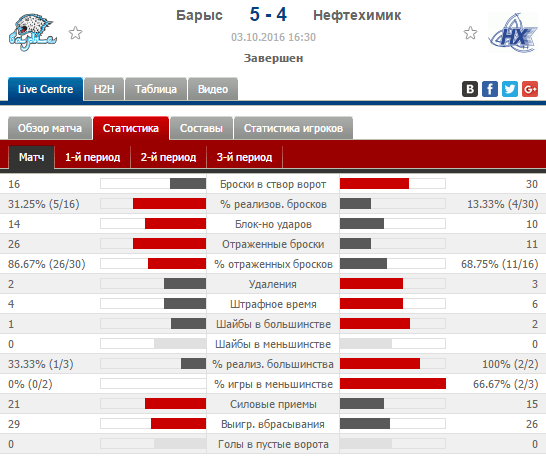Toggle favorite star next to Нефтехимик logo

[x=470, y=33]
